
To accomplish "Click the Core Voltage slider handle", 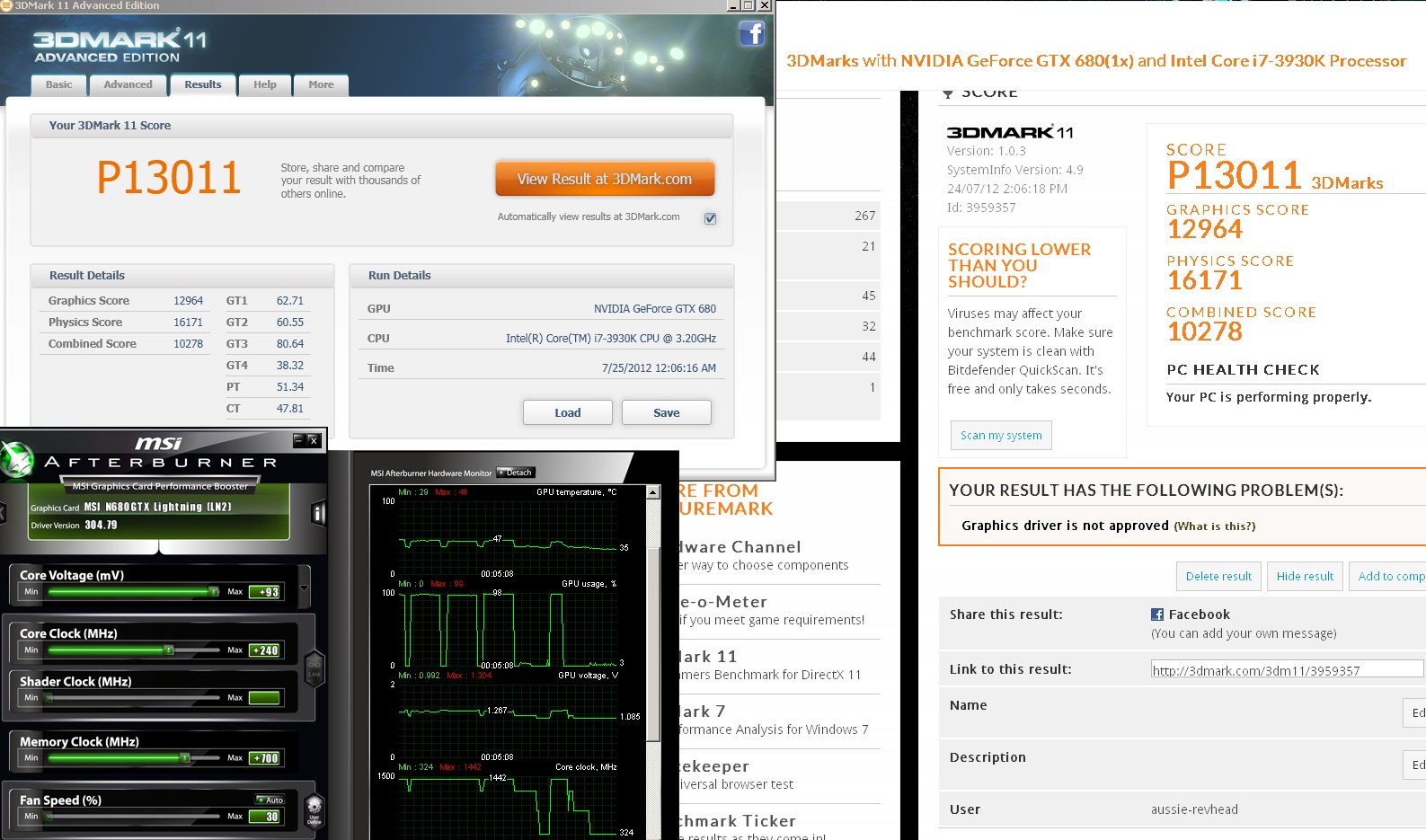I will click(214, 591).
